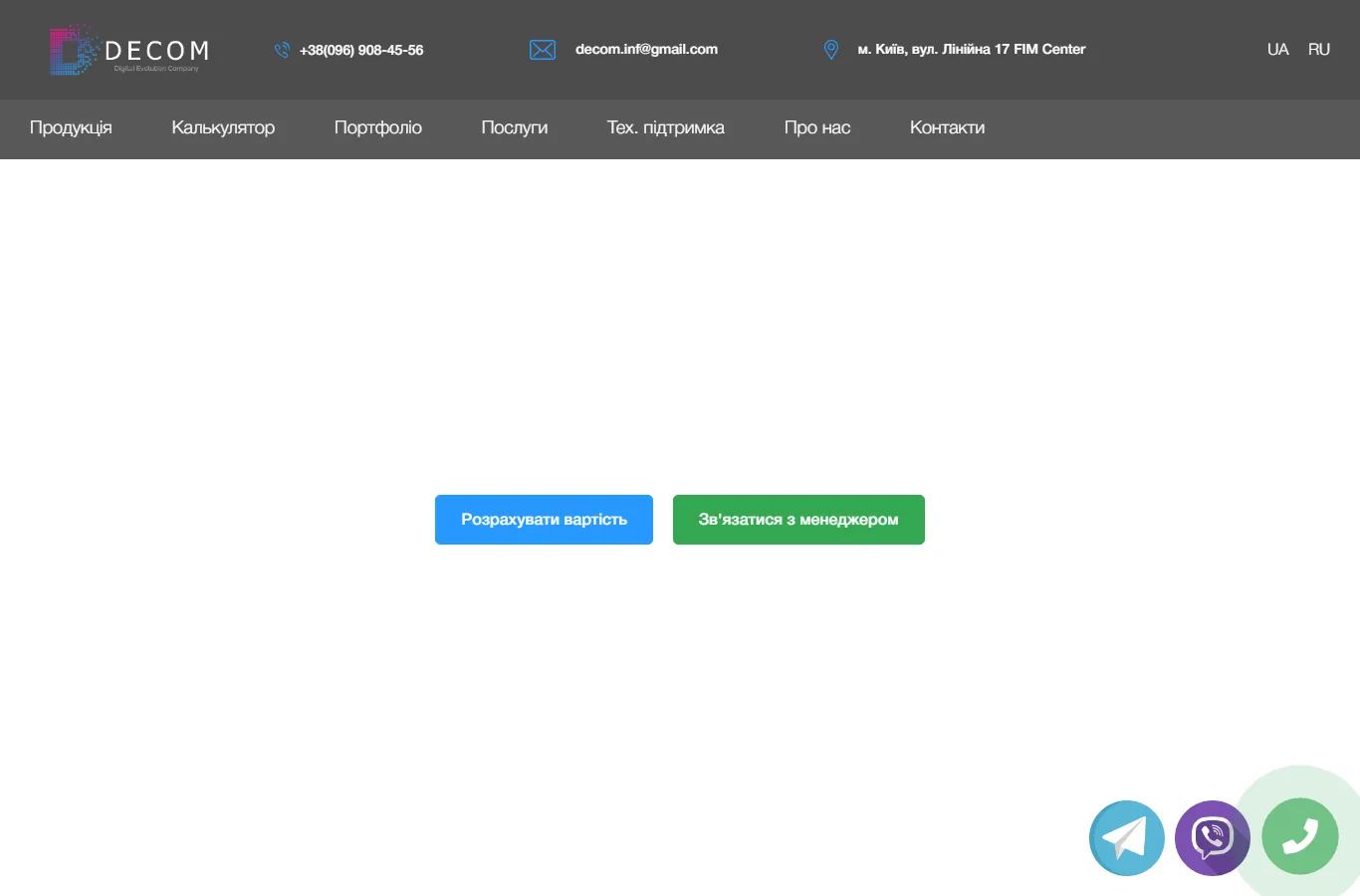Click the DECOM logo
The image size is (1360, 896).
point(129,50)
